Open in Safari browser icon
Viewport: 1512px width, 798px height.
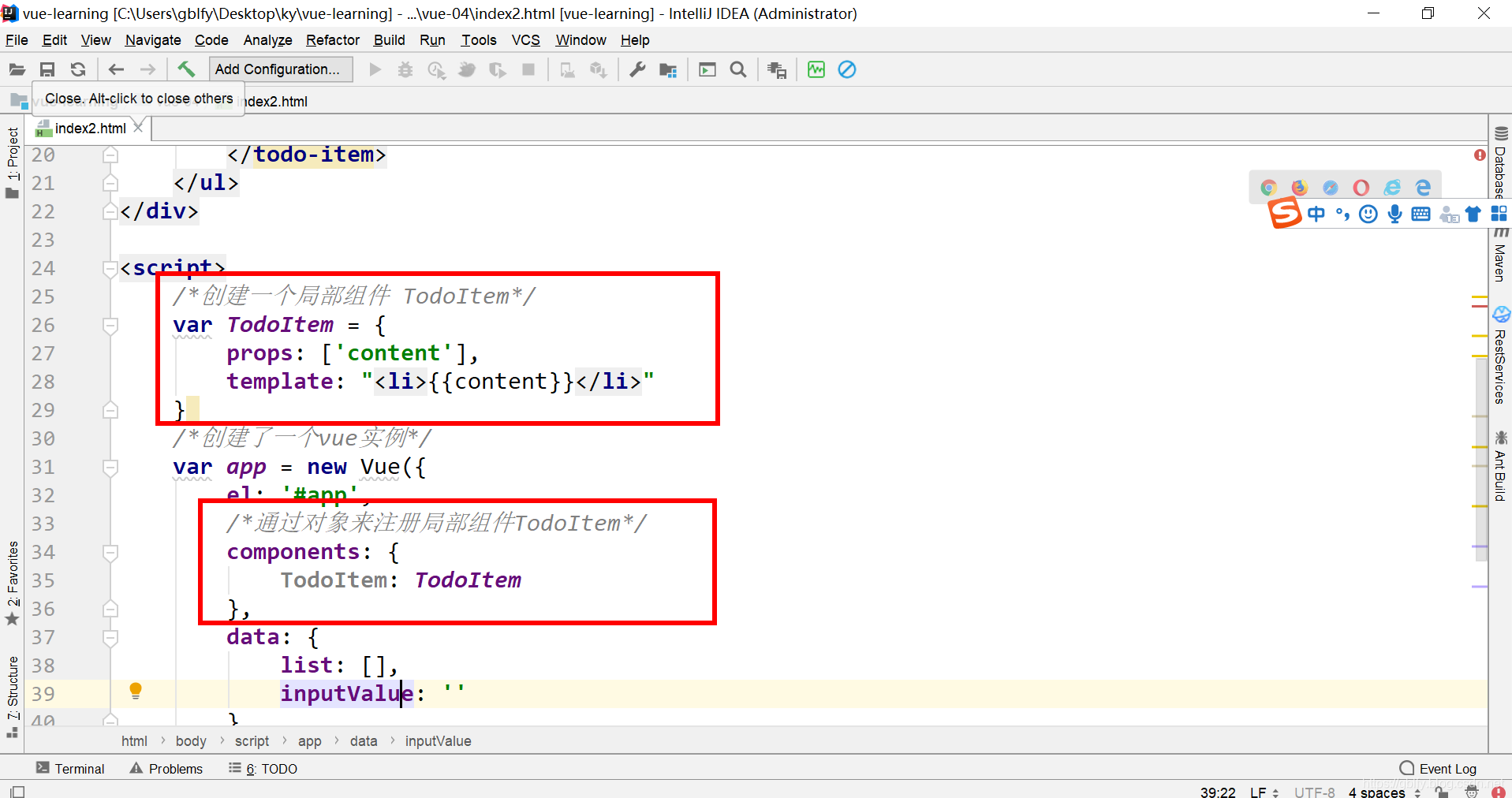(1331, 187)
